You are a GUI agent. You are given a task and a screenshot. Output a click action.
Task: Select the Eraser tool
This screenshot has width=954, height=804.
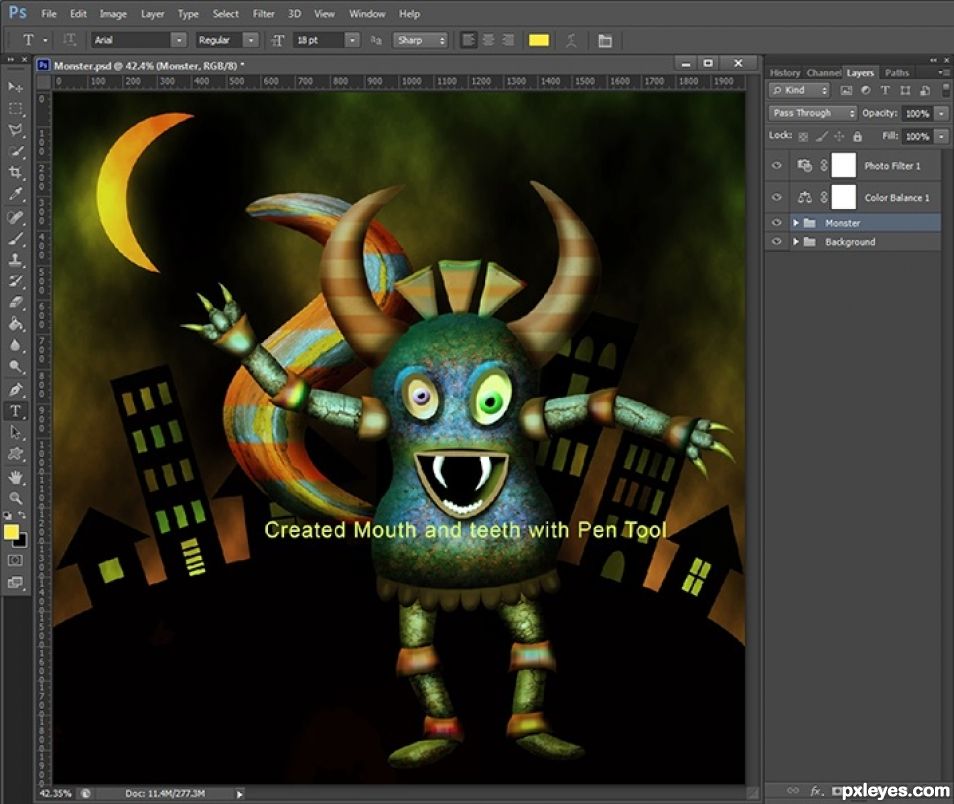coord(15,302)
